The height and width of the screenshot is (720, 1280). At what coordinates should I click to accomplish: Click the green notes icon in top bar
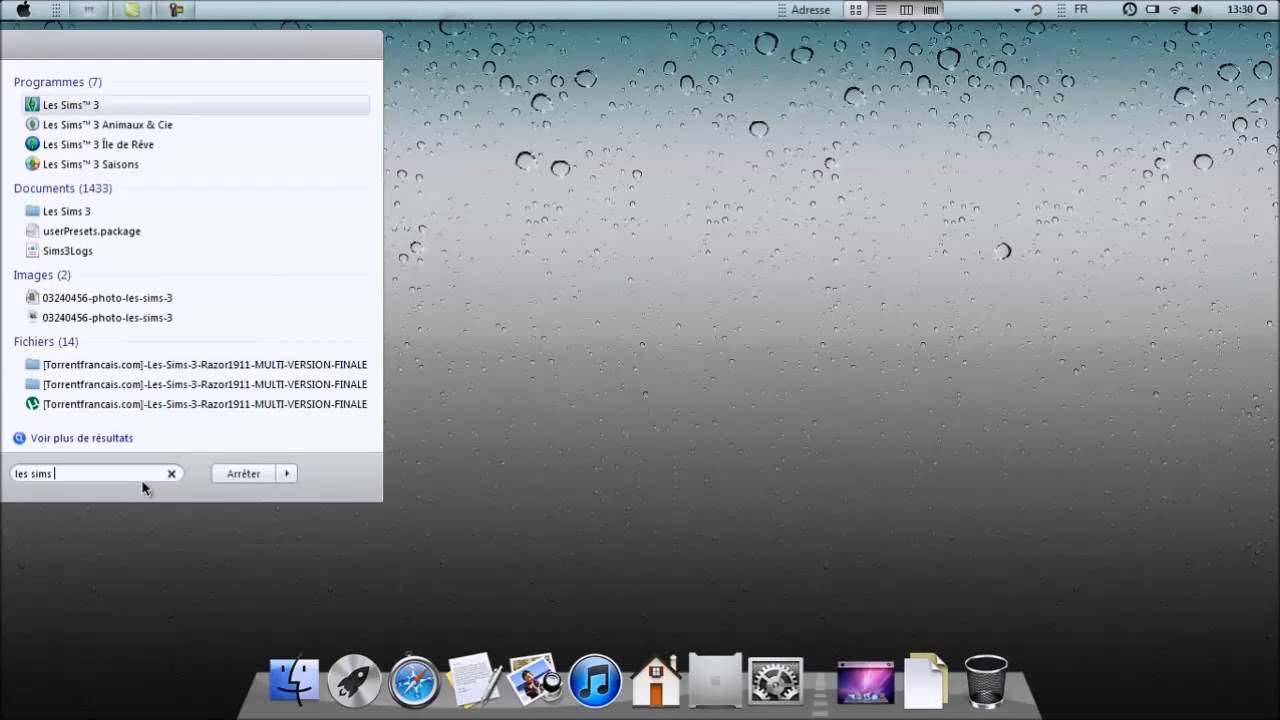[x=132, y=10]
